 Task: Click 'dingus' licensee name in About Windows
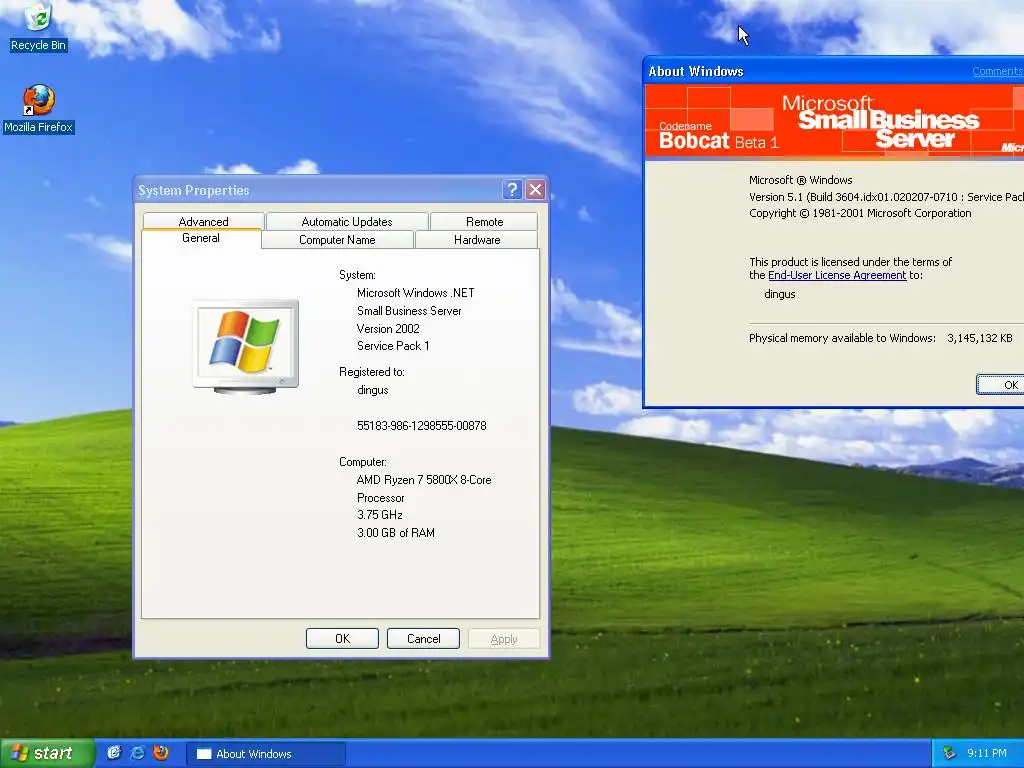780,295
